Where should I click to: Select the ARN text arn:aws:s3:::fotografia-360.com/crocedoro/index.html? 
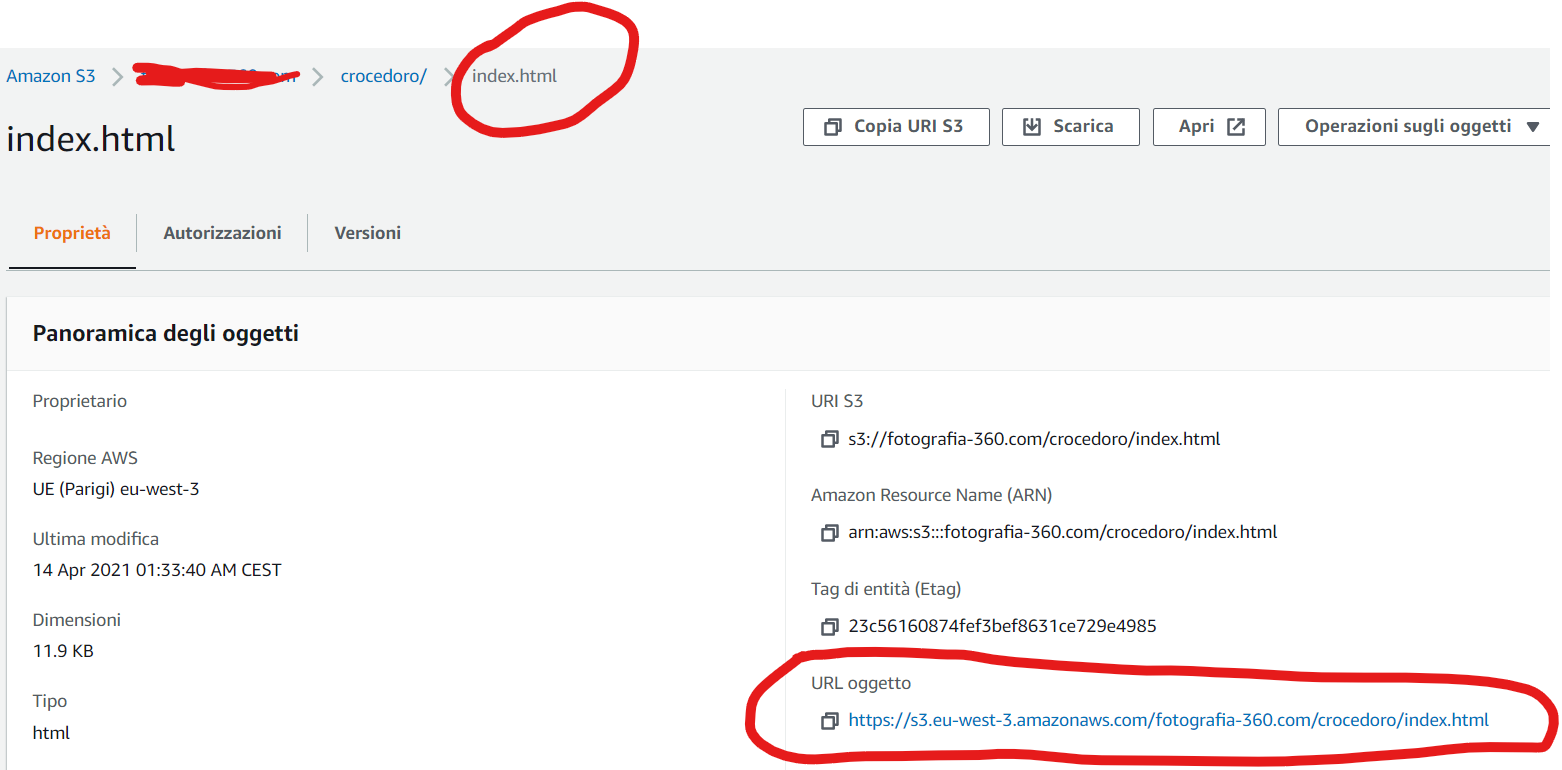click(x=1062, y=532)
